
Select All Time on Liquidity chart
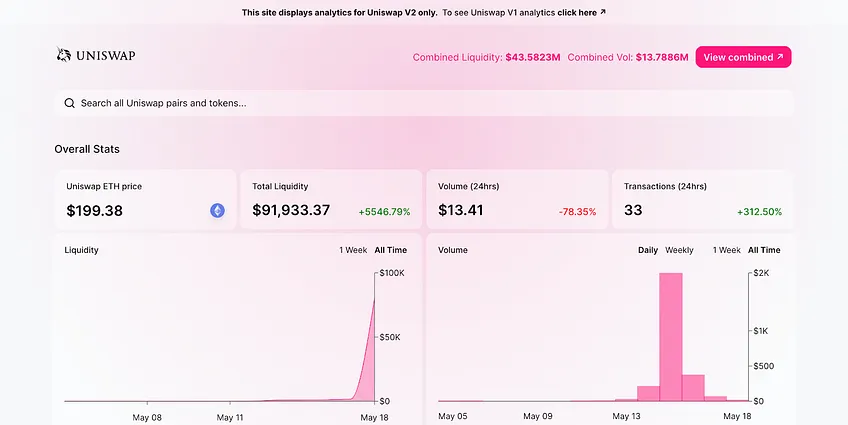click(390, 250)
